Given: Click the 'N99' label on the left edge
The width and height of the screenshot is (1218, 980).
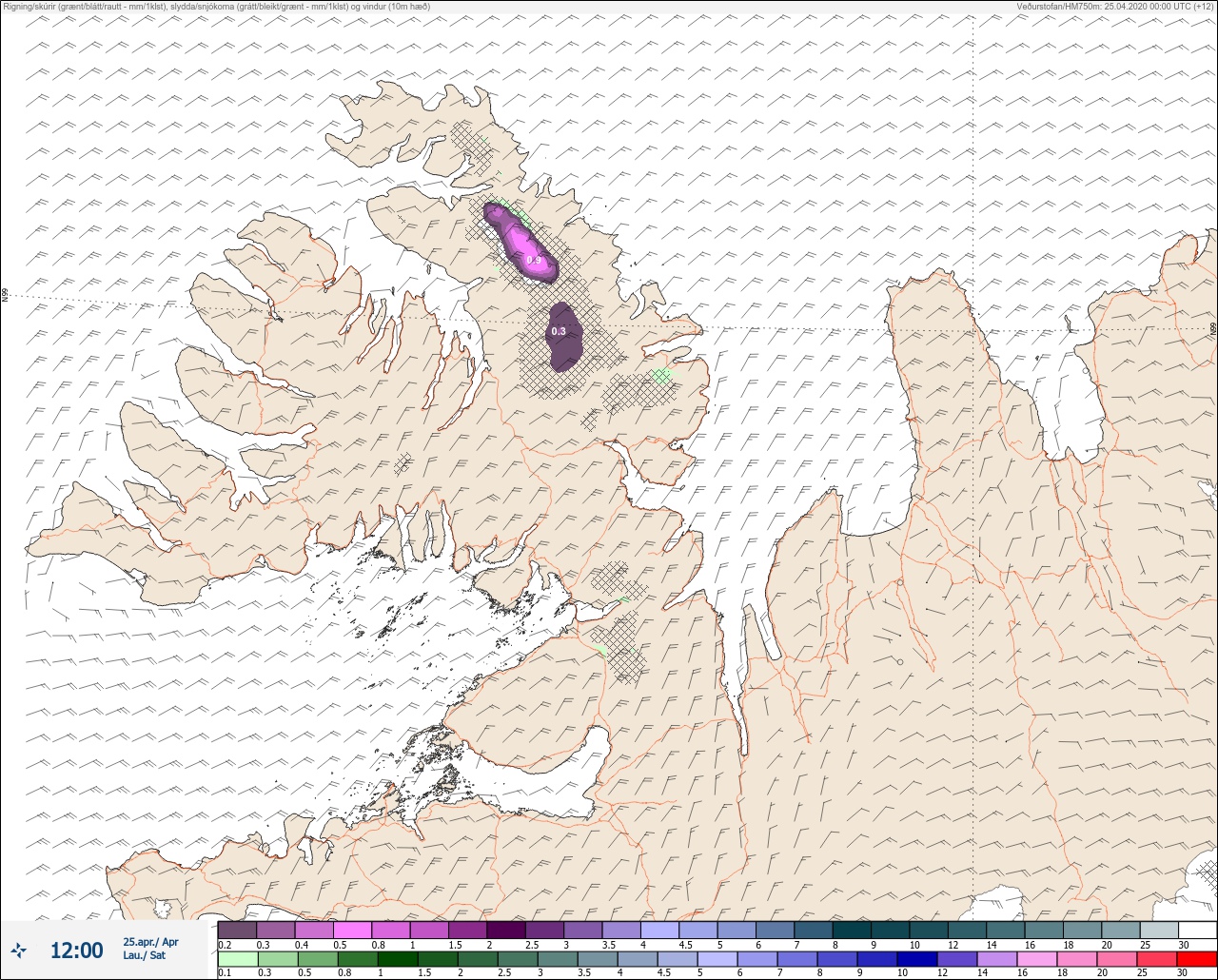Looking at the screenshot, I should [x=5, y=296].
